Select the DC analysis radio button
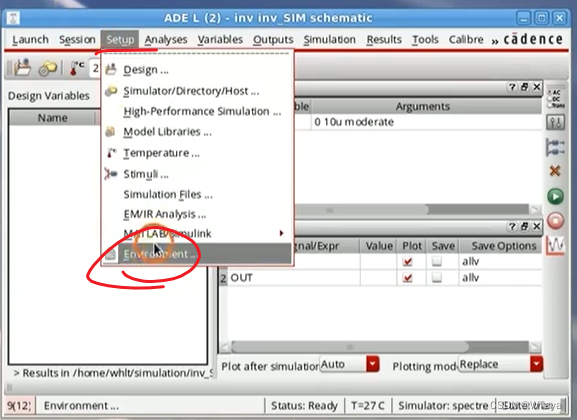 click(551, 99)
